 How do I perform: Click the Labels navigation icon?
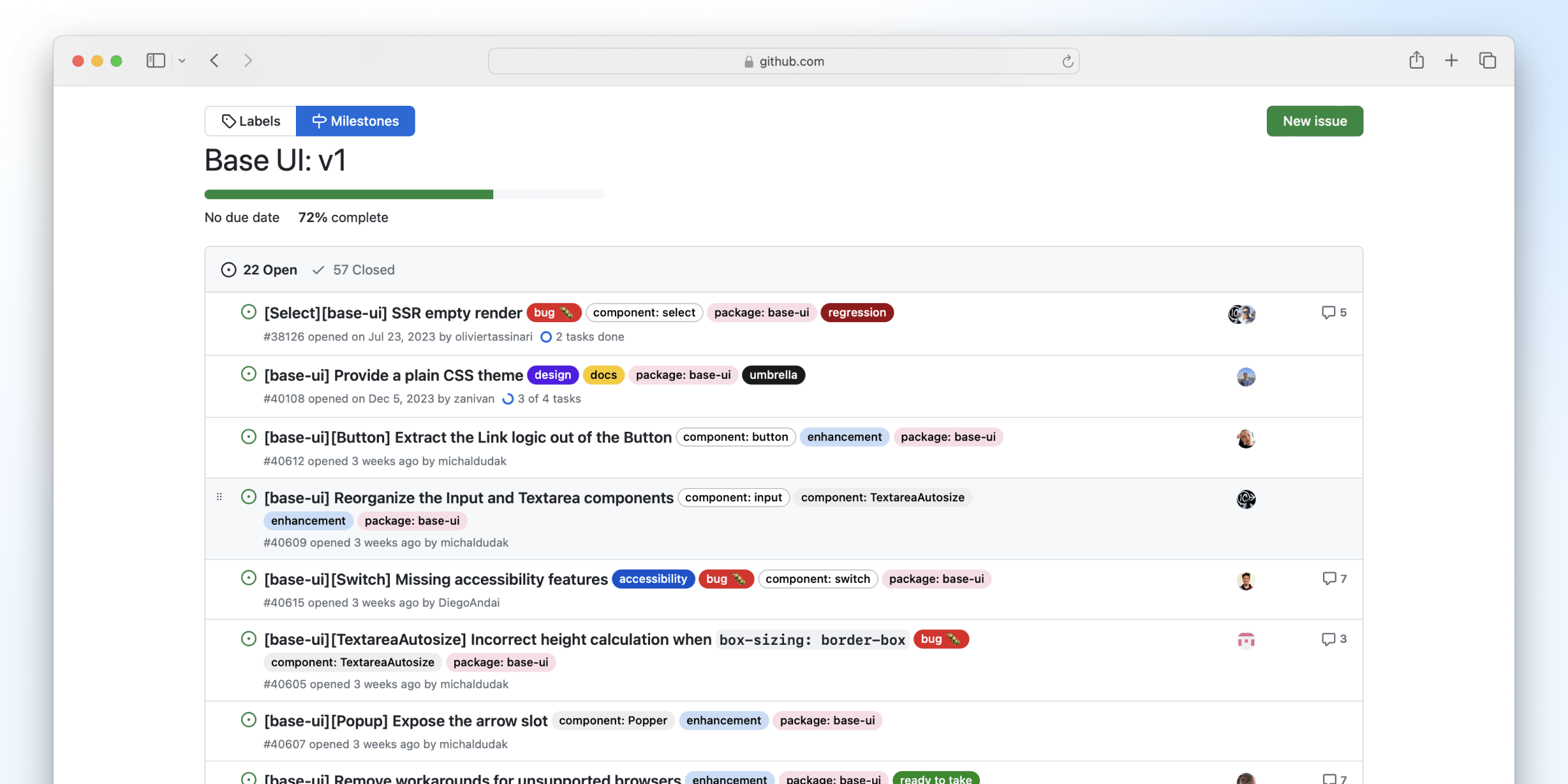(x=227, y=121)
